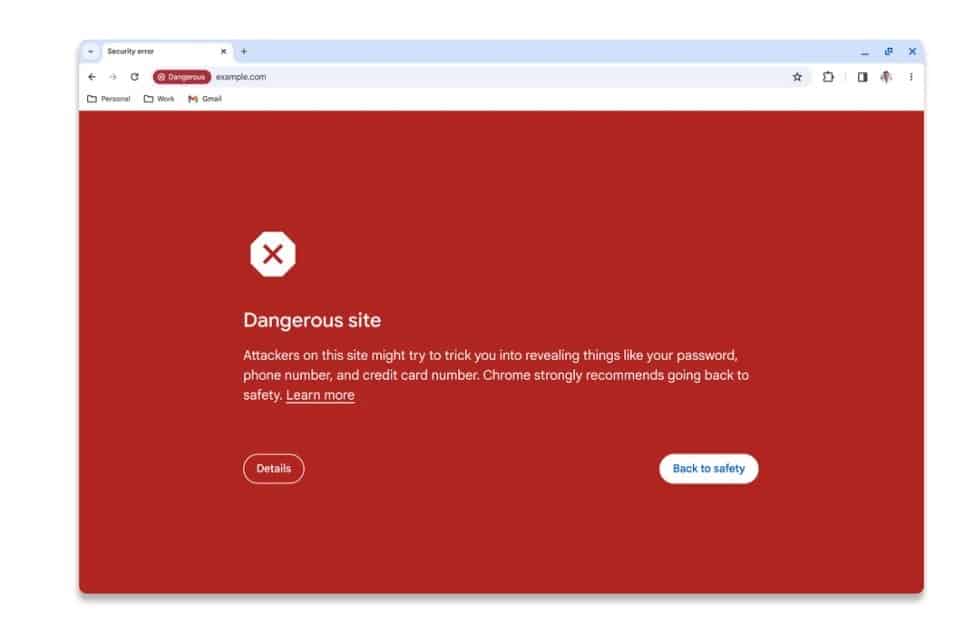The width and height of the screenshot is (975, 636).
Task: Open a new tab with plus button
Action: coord(244,52)
